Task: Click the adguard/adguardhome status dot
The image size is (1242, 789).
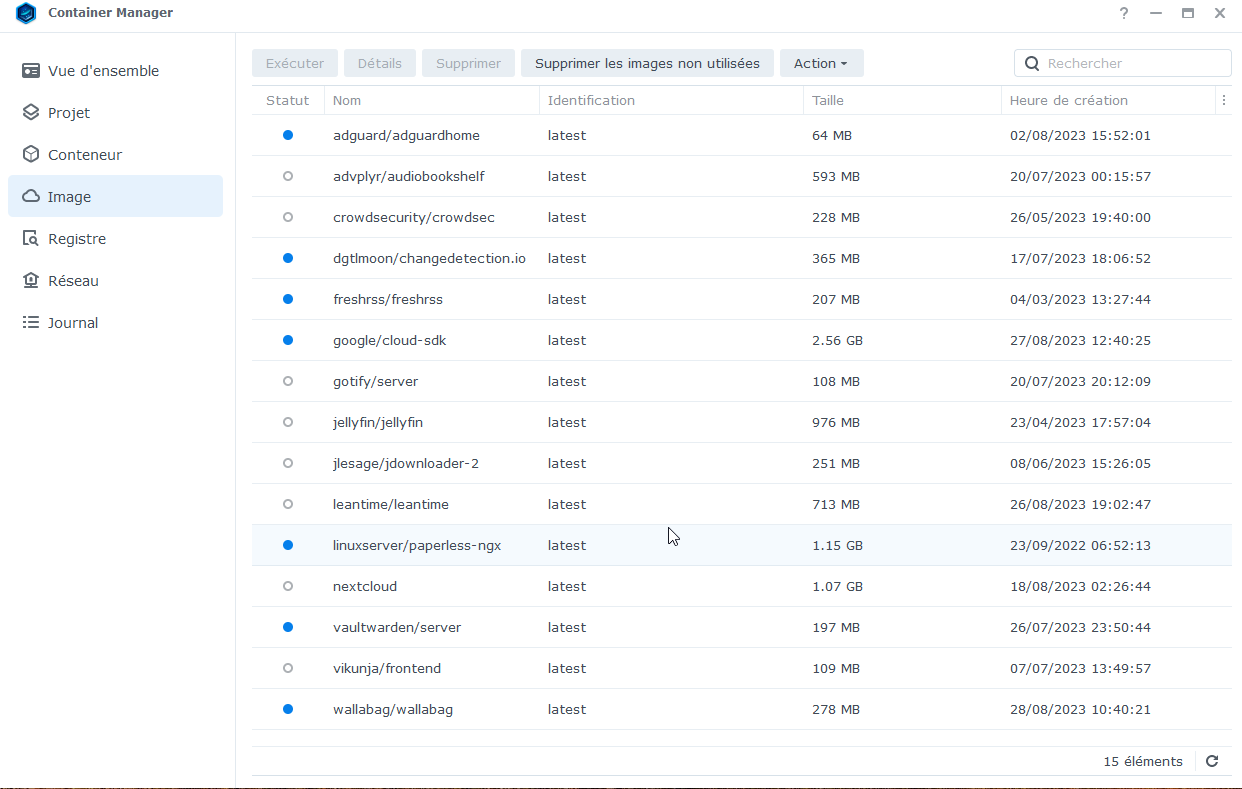Action: click(x=288, y=135)
